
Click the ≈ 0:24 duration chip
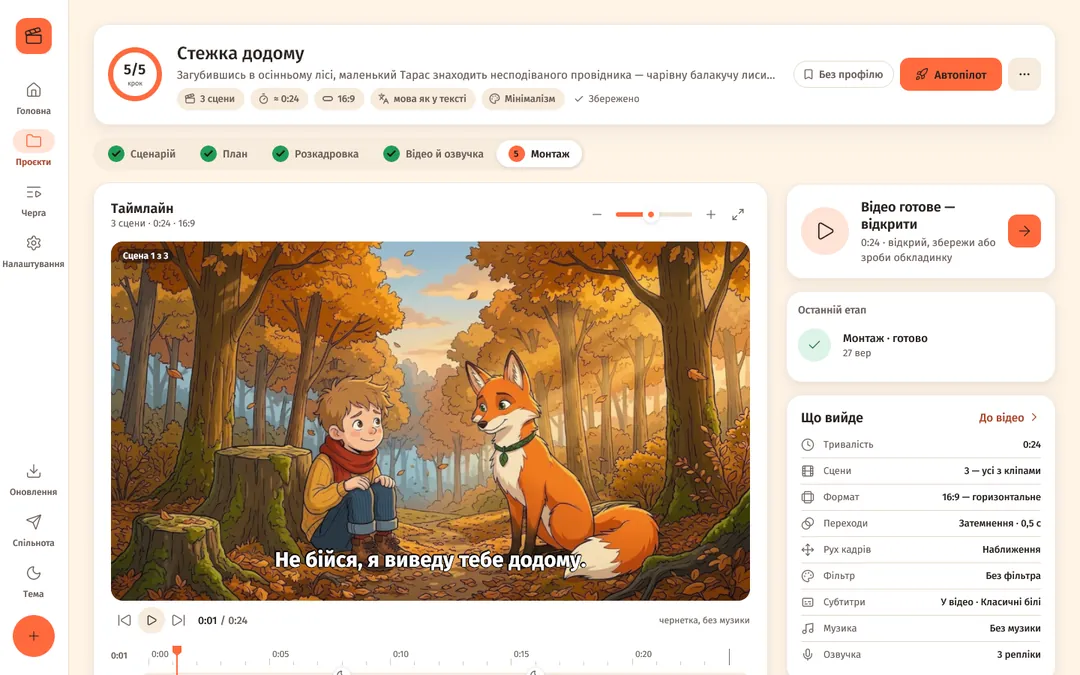[279, 98]
